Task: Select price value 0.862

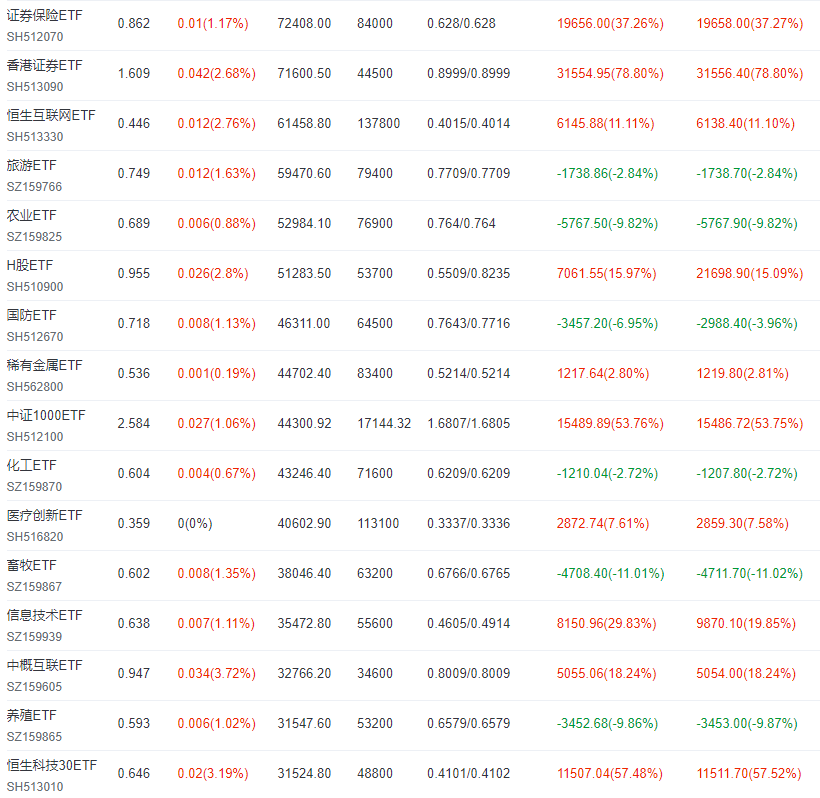Action: [x=134, y=24]
